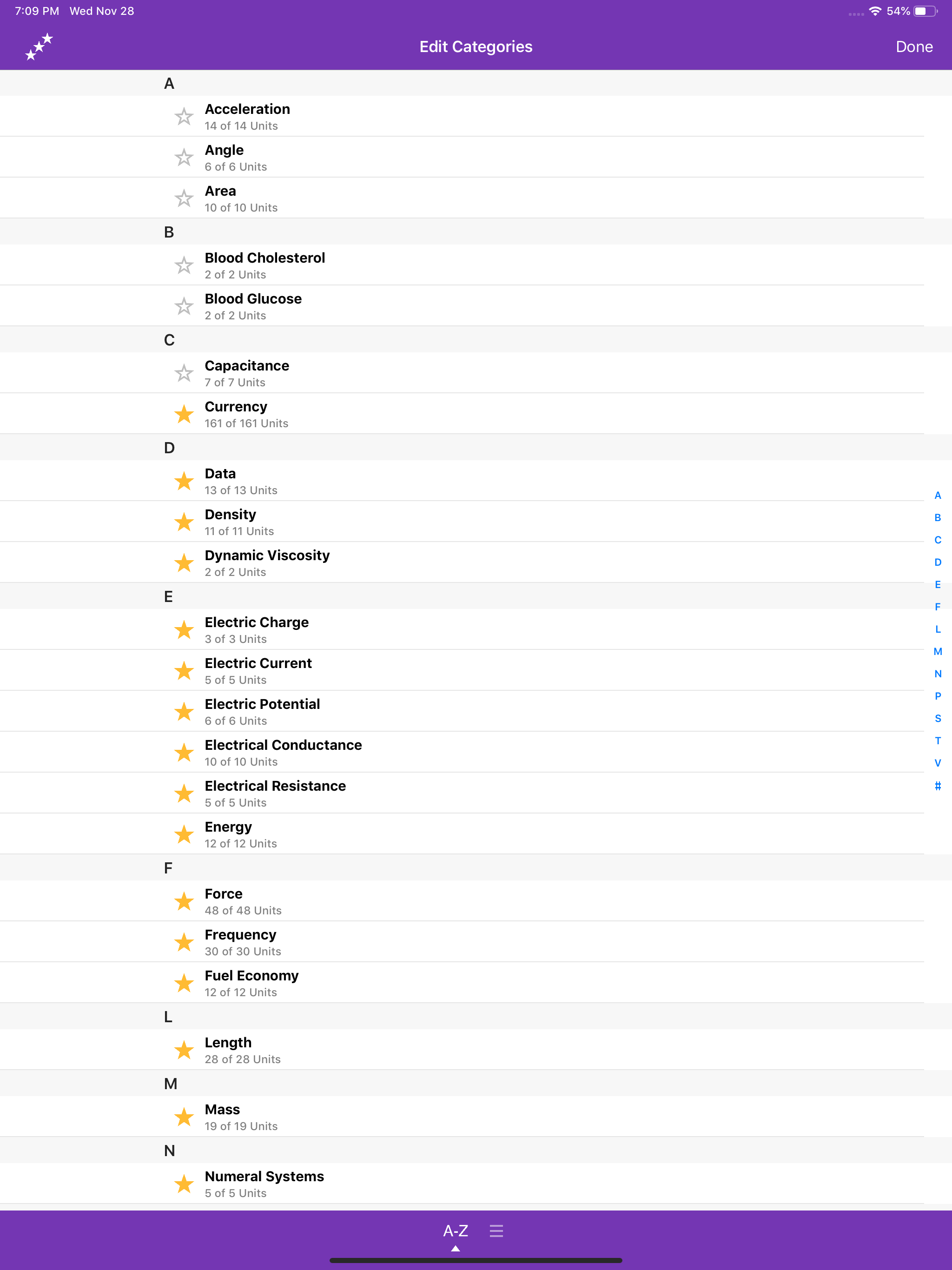Screen dimensions: 952x1270
Task: Click '48 of 48 Units' under Force
Action: [x=243, y=911]
